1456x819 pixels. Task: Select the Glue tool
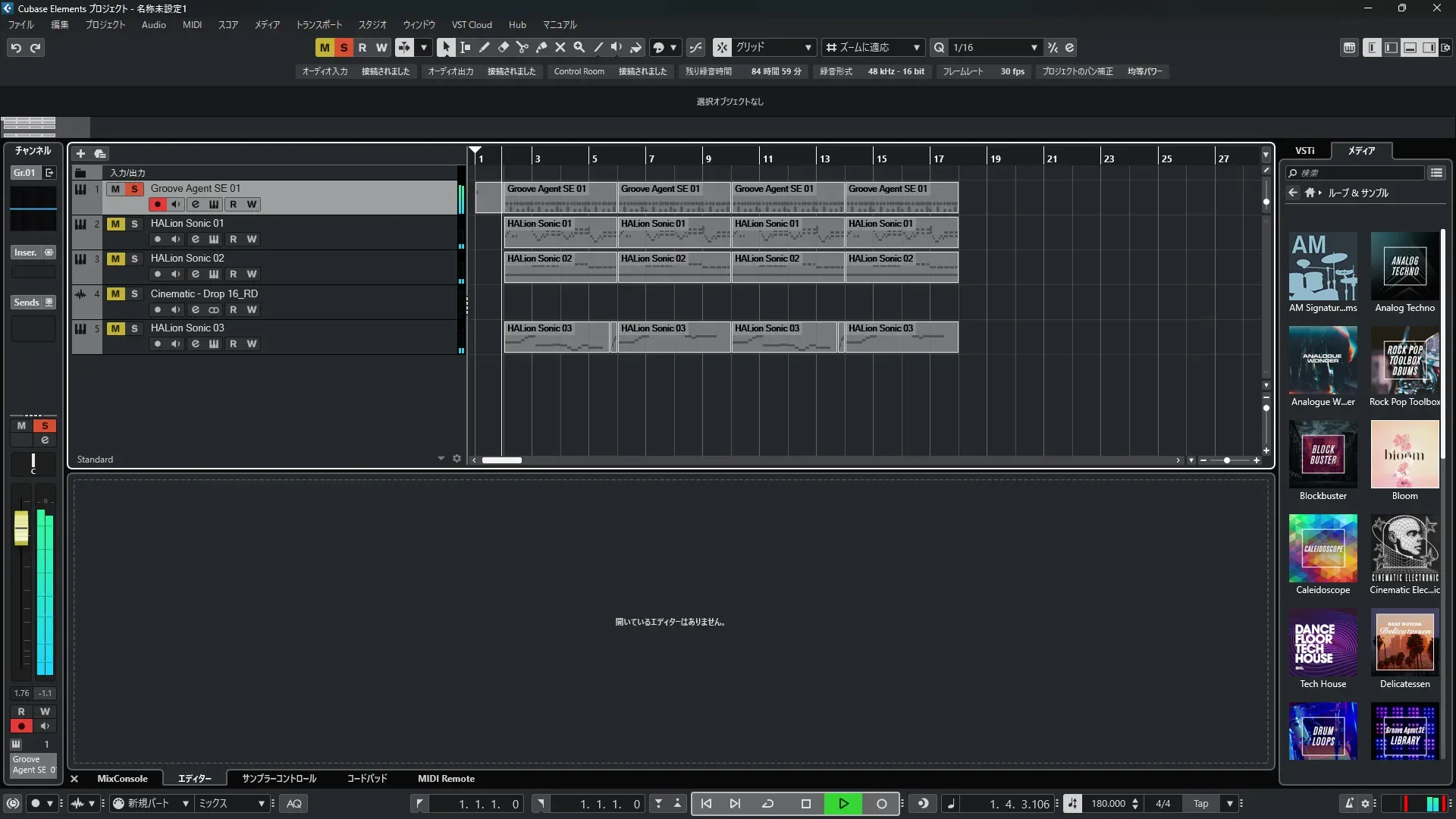pos(541,47)
